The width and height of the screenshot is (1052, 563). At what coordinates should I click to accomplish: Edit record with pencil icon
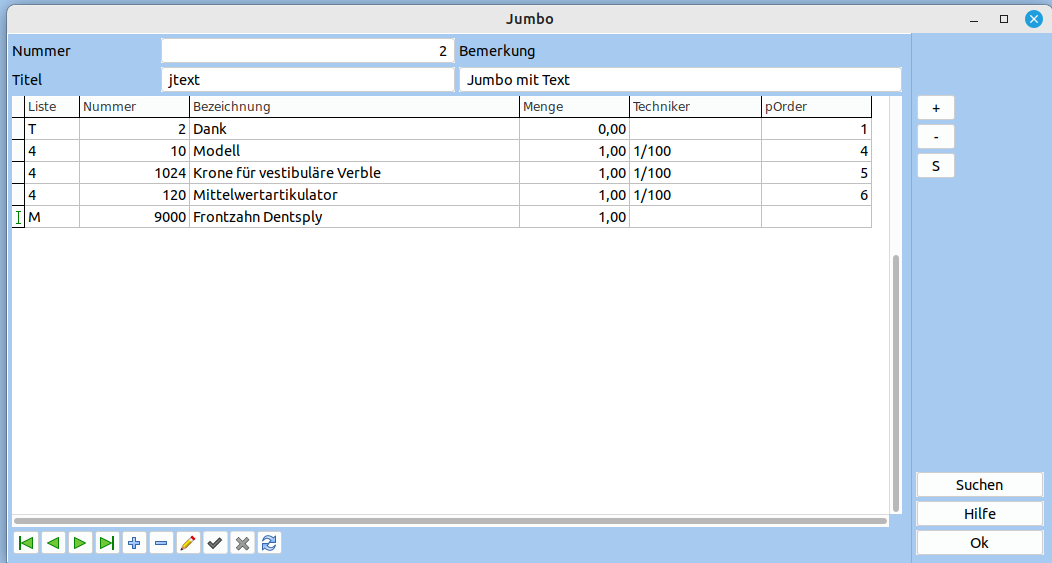188,543
